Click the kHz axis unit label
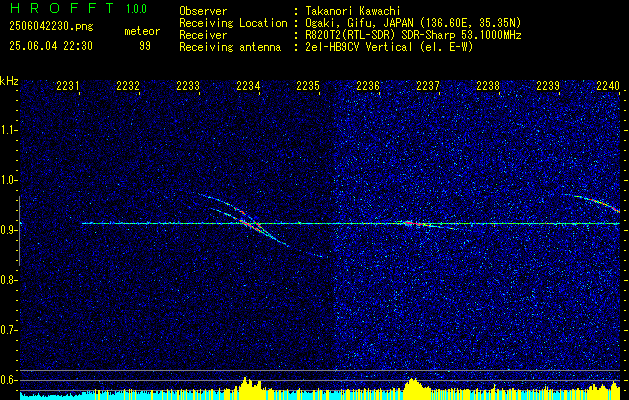 click(x=9, y=81)
